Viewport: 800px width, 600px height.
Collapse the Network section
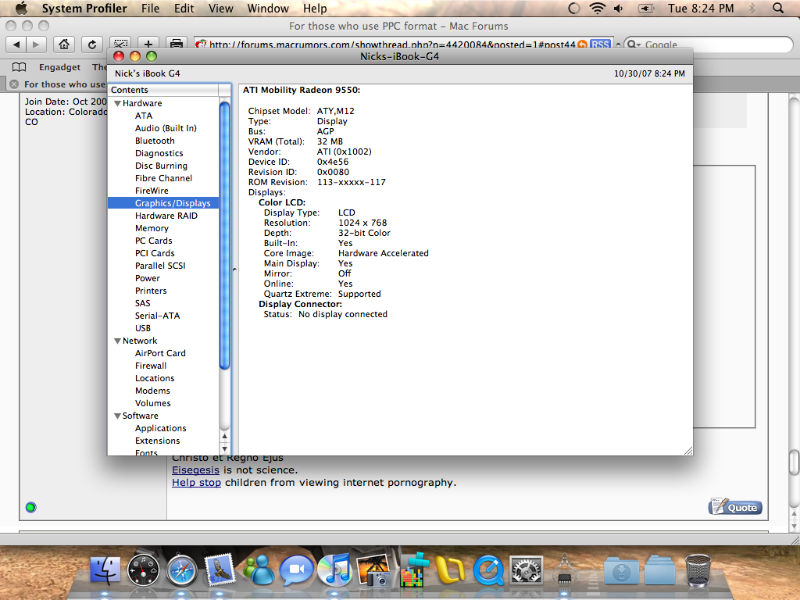[117, 341]
